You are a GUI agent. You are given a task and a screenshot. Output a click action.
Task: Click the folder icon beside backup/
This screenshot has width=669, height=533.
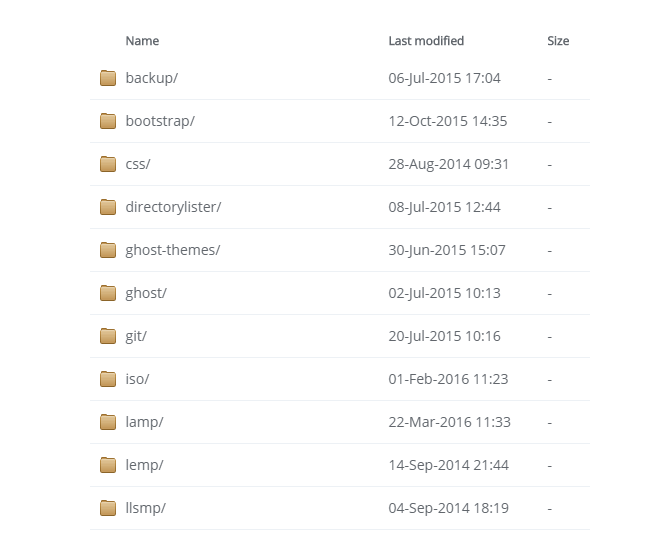pos(108,78)
